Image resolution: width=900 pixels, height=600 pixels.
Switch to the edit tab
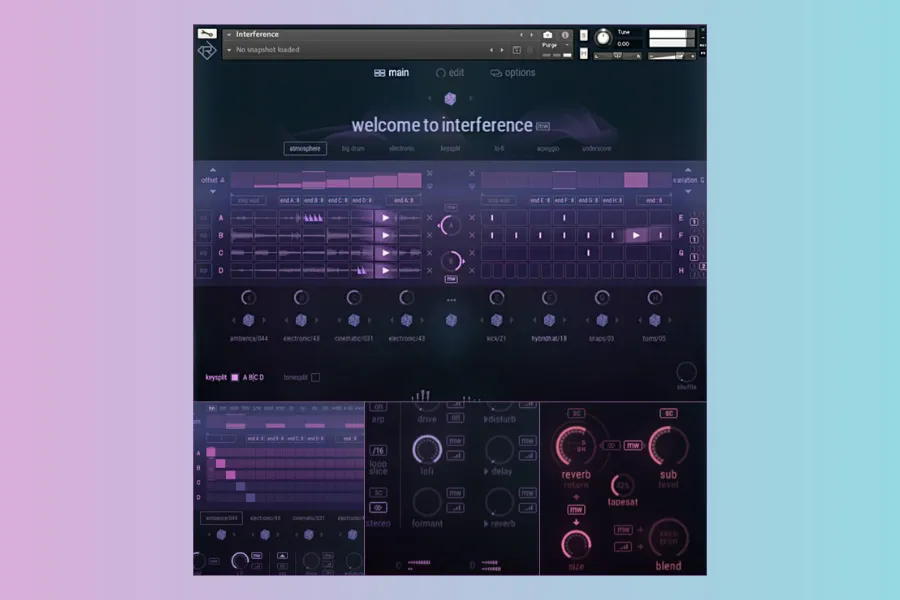coord(450,73)
